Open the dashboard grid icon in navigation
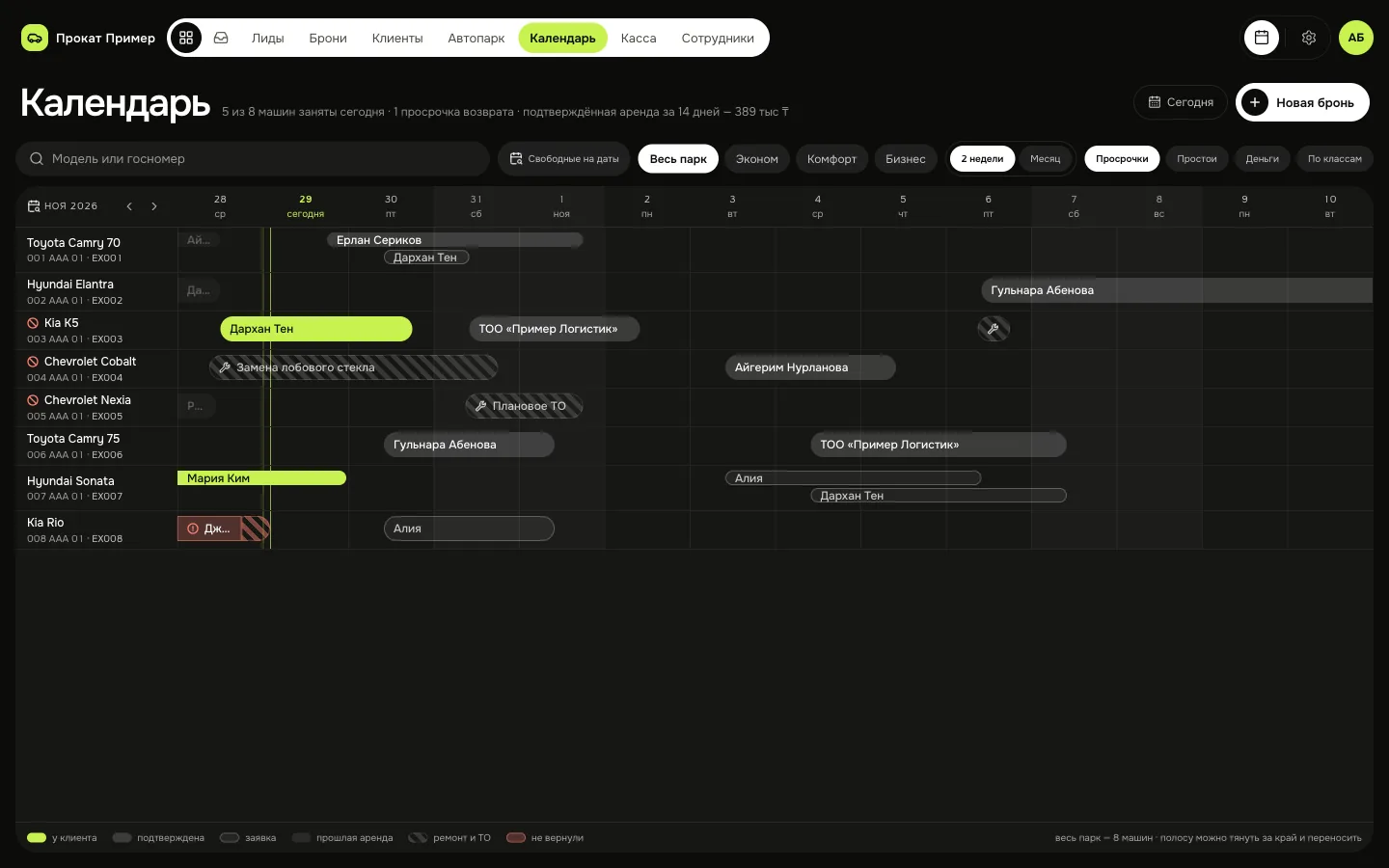Viewport: 1389px width, 868px height. click(x=186, y=38)
